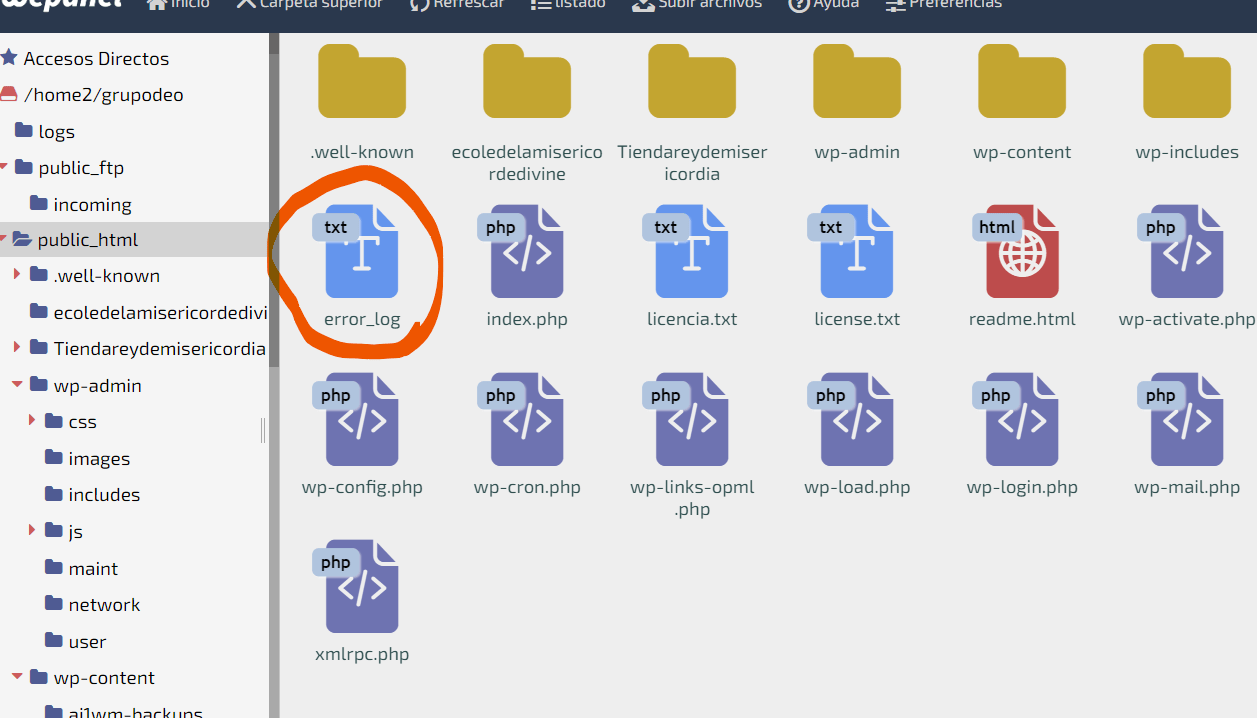The width and height of the screenshot is (1257, 718).
Task: Select network folder in tree
Action: pos(93,604)
